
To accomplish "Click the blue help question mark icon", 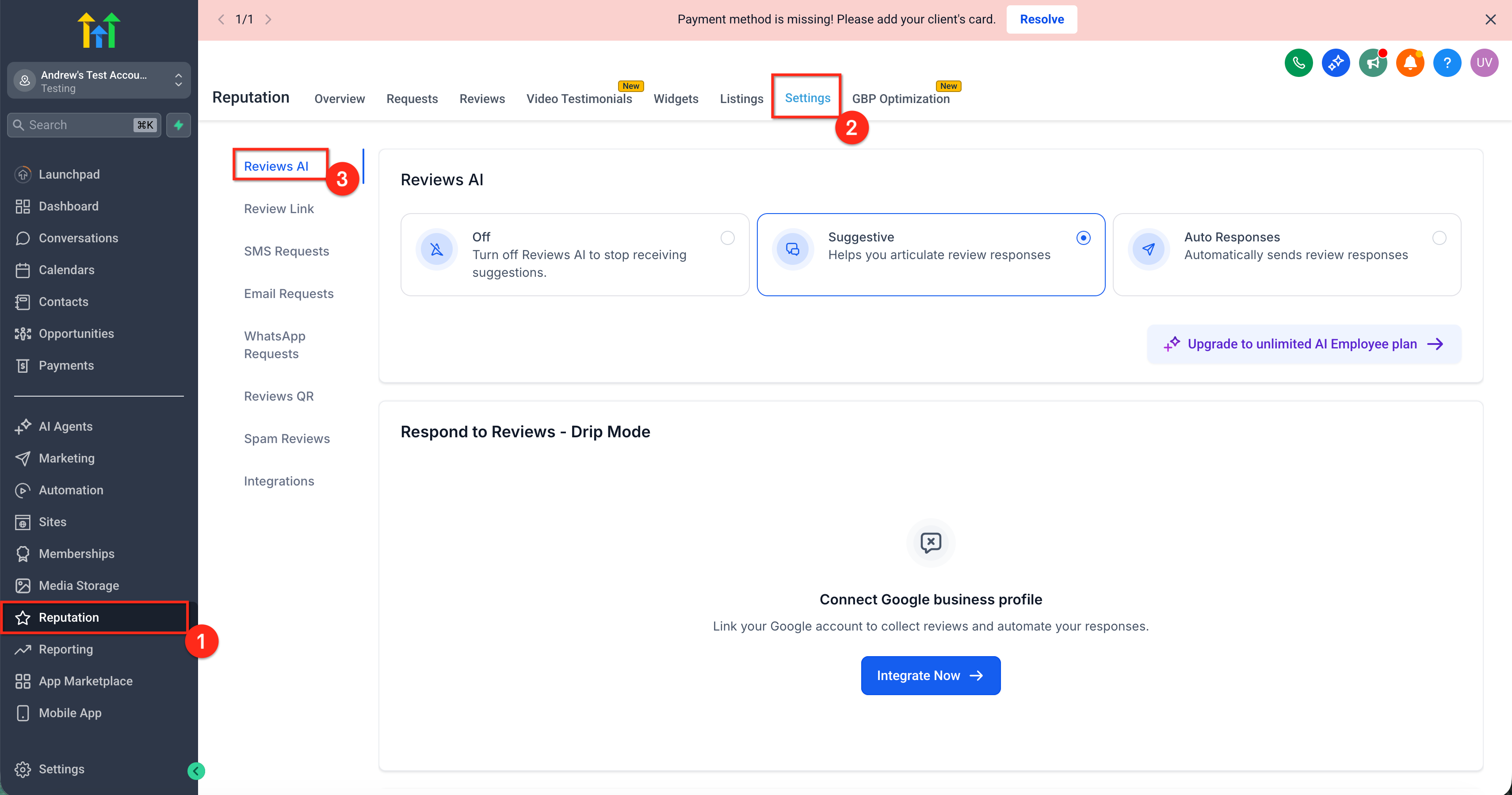I will click(x=1447, y=62).
